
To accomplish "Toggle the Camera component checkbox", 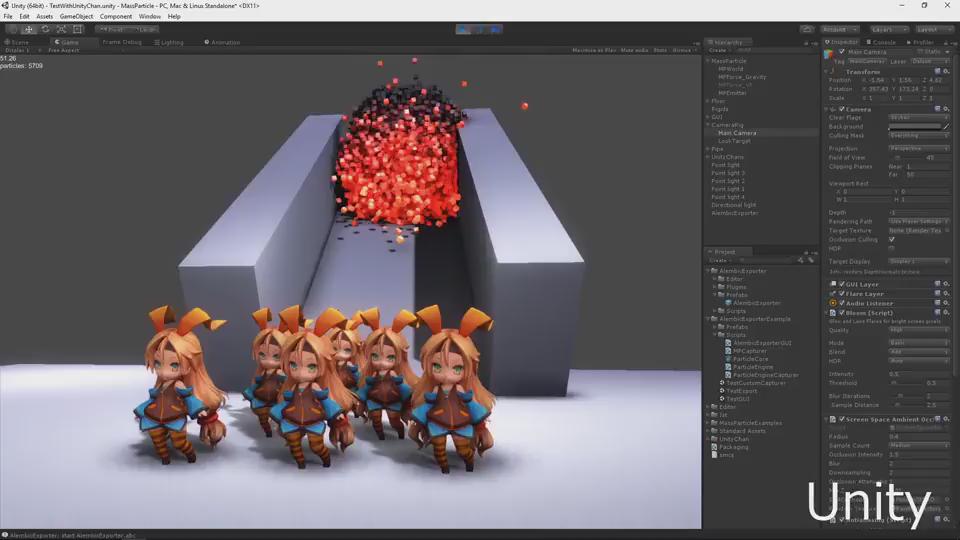I will [842, 109].
